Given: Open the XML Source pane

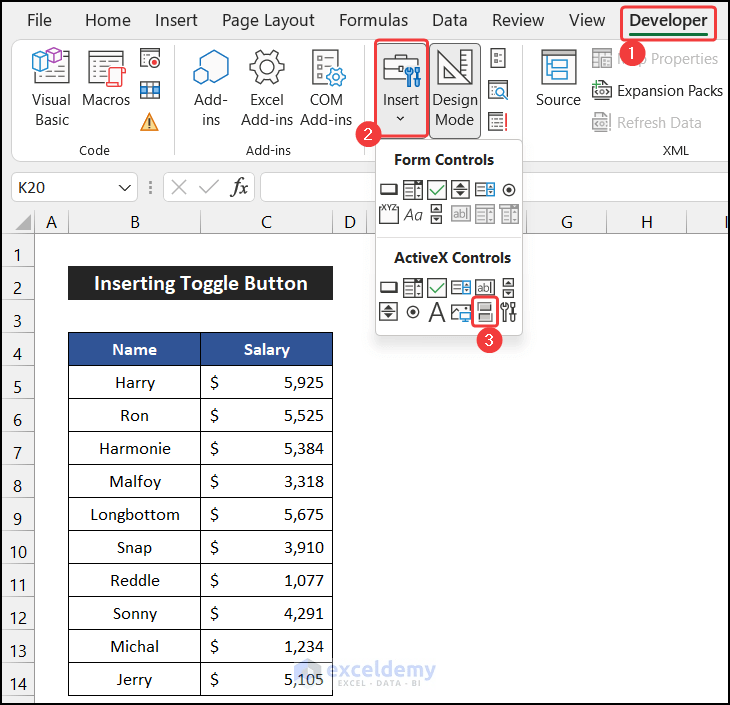Looking at the screenshot, I should (x=558, y=78).
